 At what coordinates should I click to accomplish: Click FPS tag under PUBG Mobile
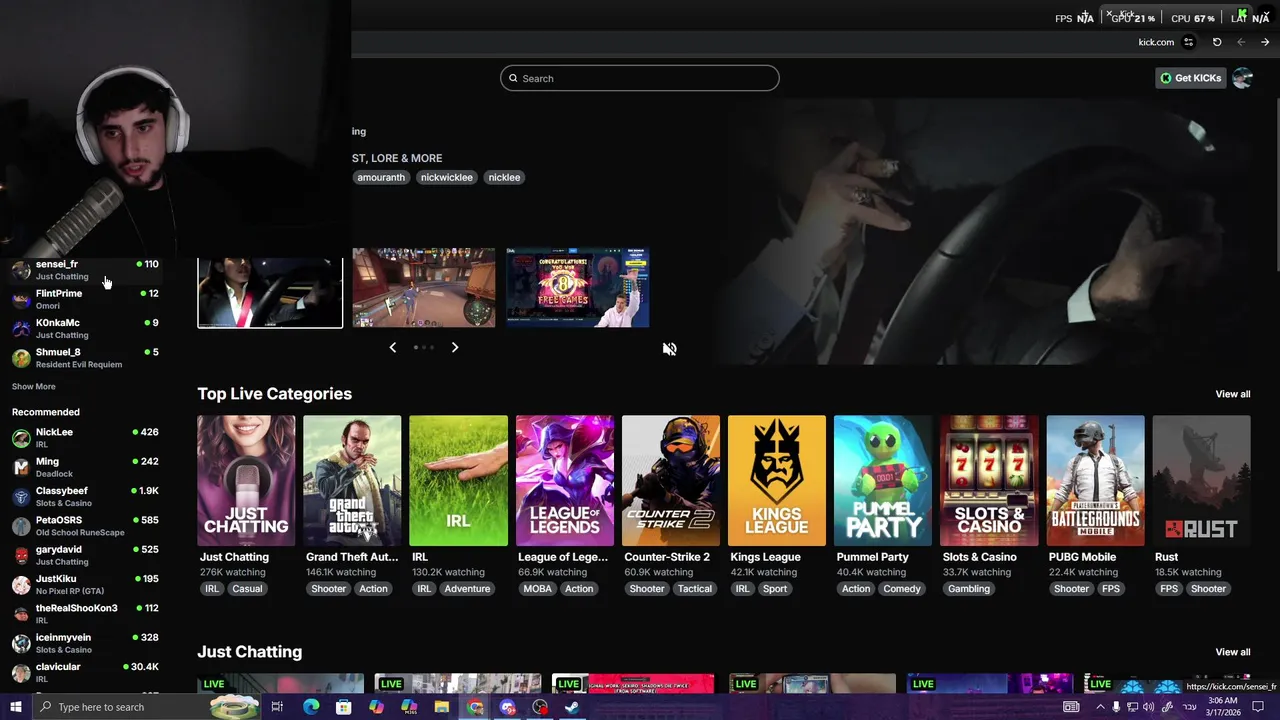tap(1111, 589)
